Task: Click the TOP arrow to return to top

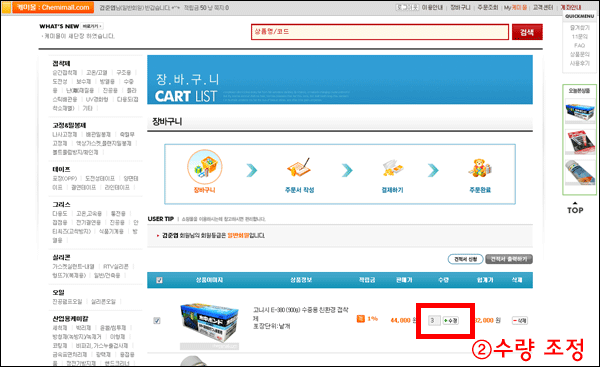Action: pos(575,208)
